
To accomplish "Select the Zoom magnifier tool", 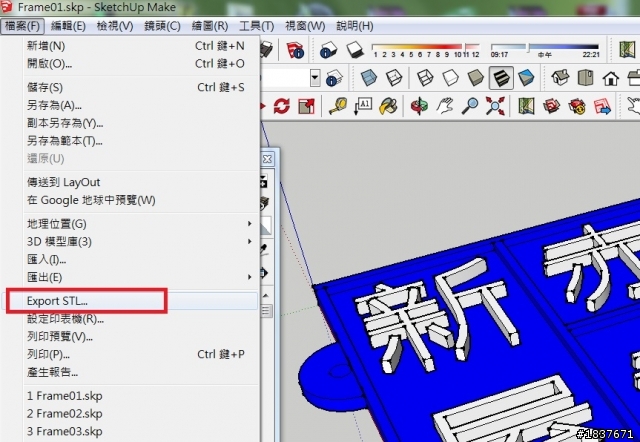I will pyautogui.click(x=470, y=106).
